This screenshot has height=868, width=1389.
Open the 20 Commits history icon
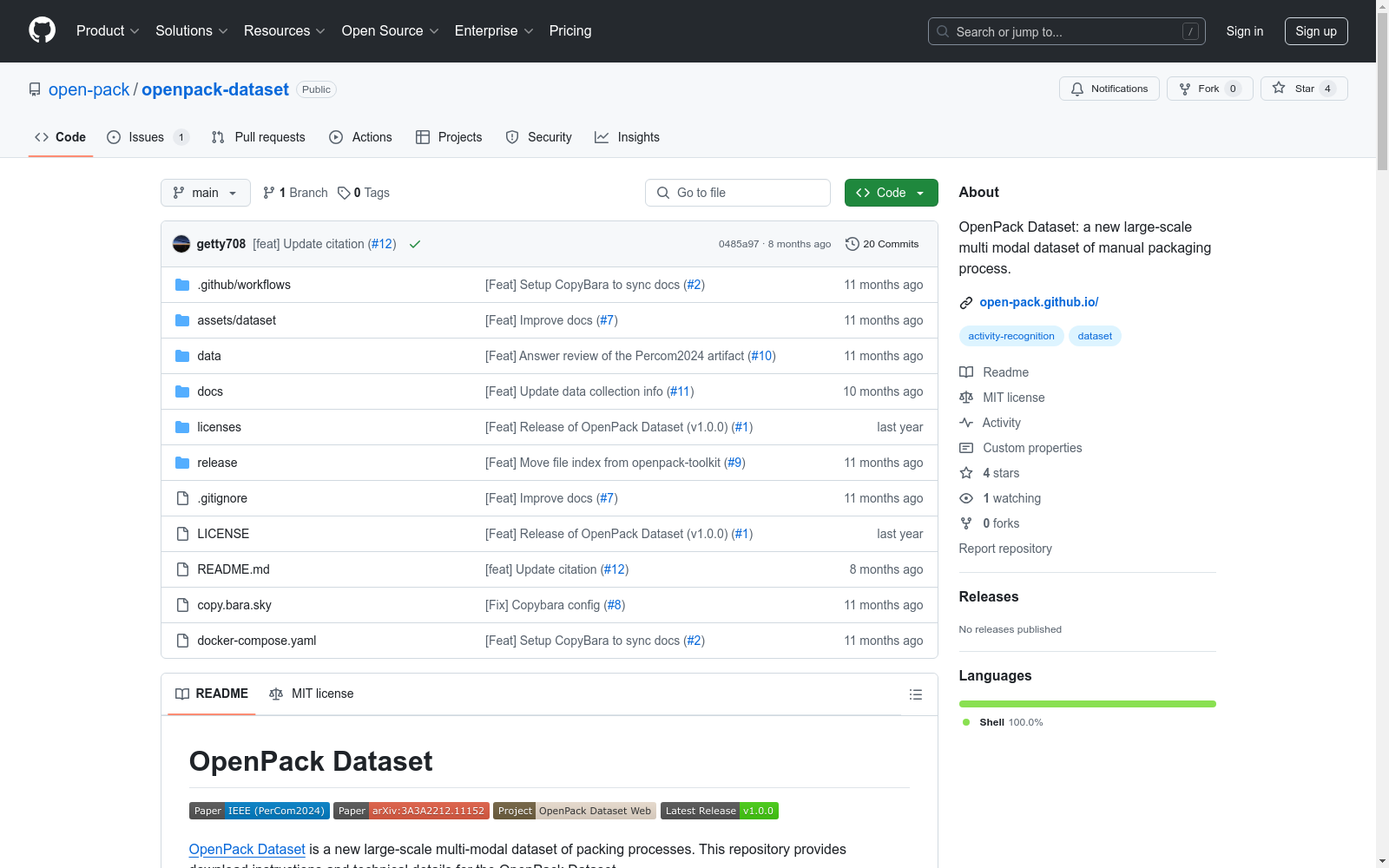click(x=852, y=244)
